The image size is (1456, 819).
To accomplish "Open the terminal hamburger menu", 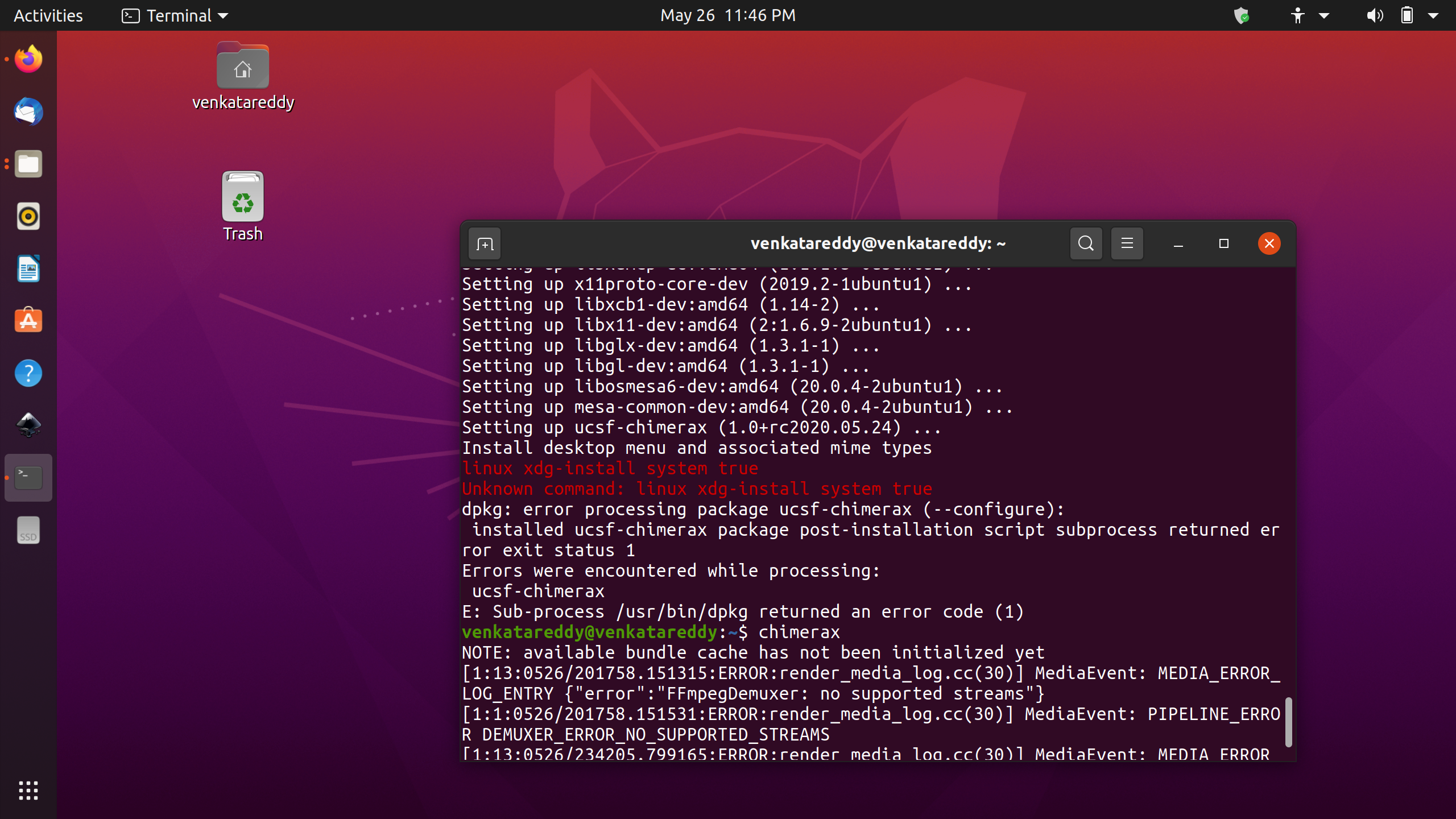I will pos(1127,244).
